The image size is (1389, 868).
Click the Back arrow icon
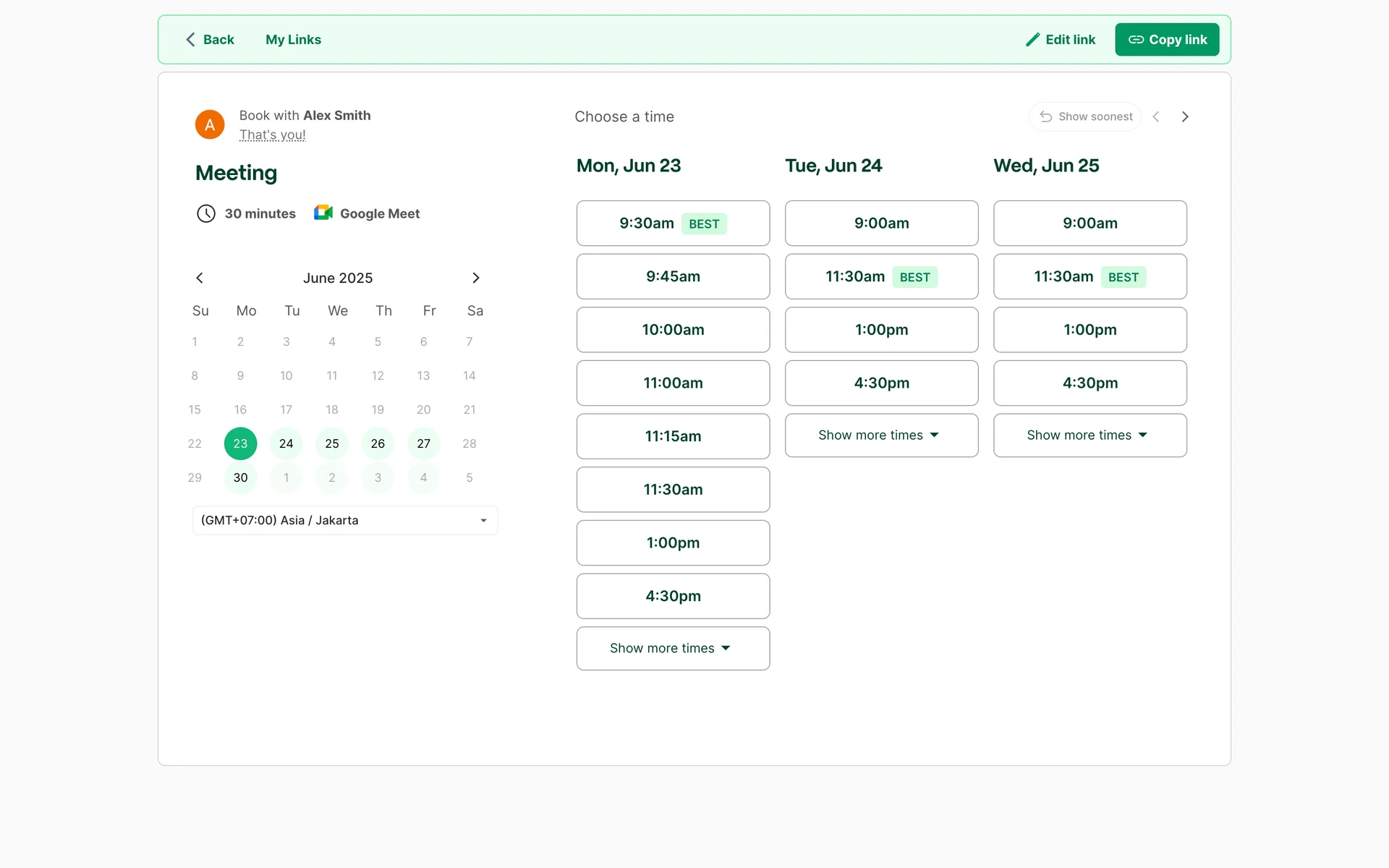[x=190, y=40]
